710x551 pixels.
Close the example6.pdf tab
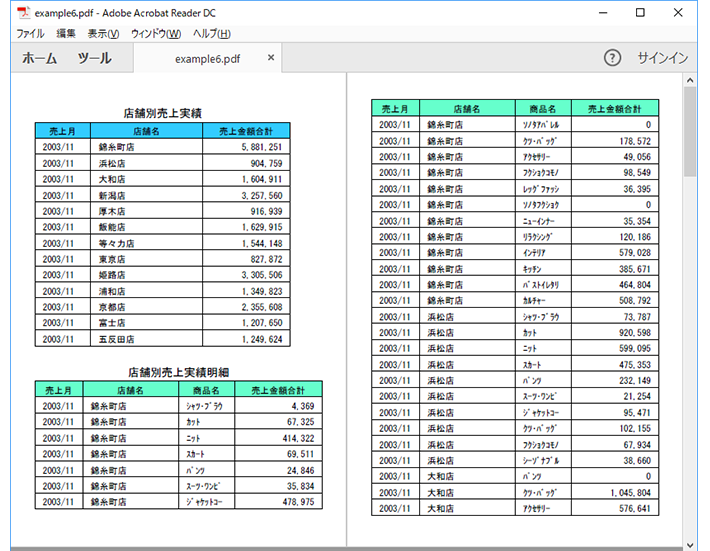pyautogui.click(x=271, y=57)
